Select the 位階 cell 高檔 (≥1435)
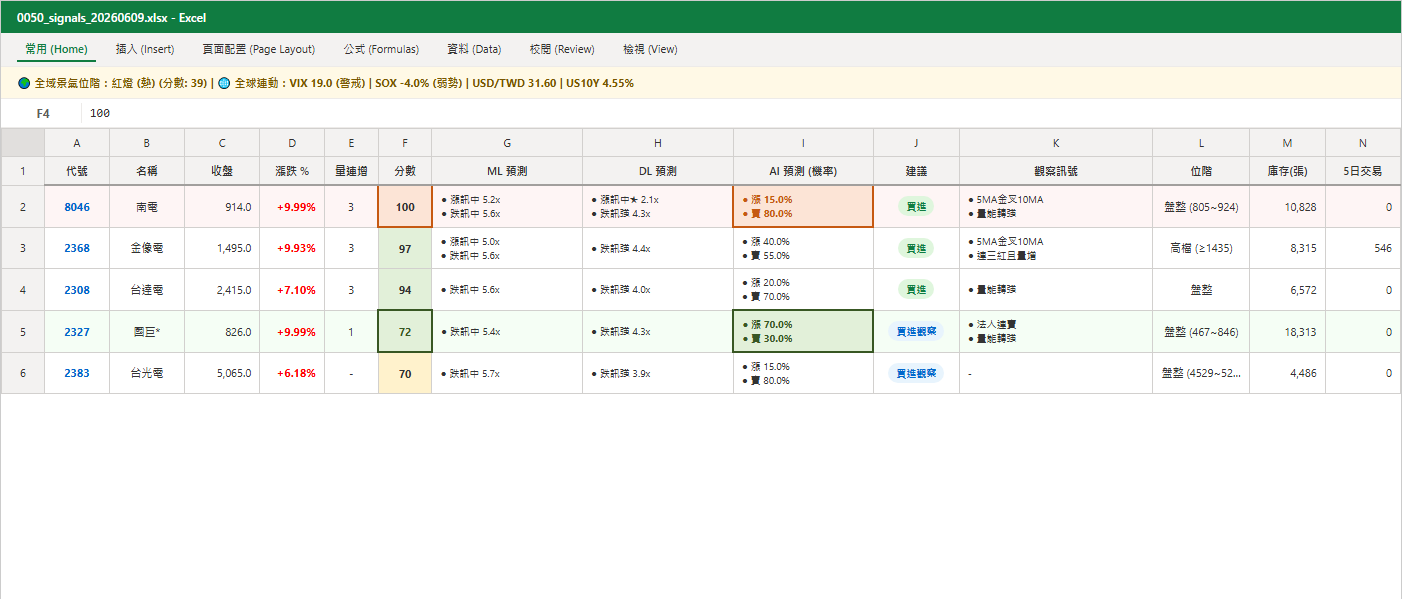Image resolution: width=1402 pixels, height=599 pixels. [1201, 248]
